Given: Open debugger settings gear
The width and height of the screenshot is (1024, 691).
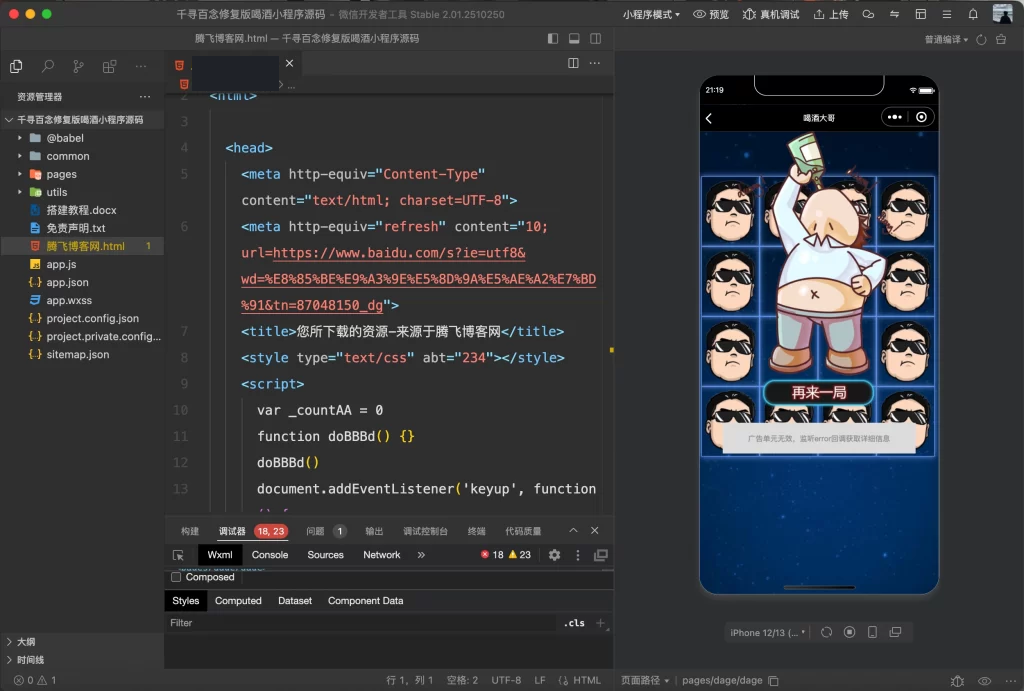Looking at the screenshot, I should pos(553,554).
